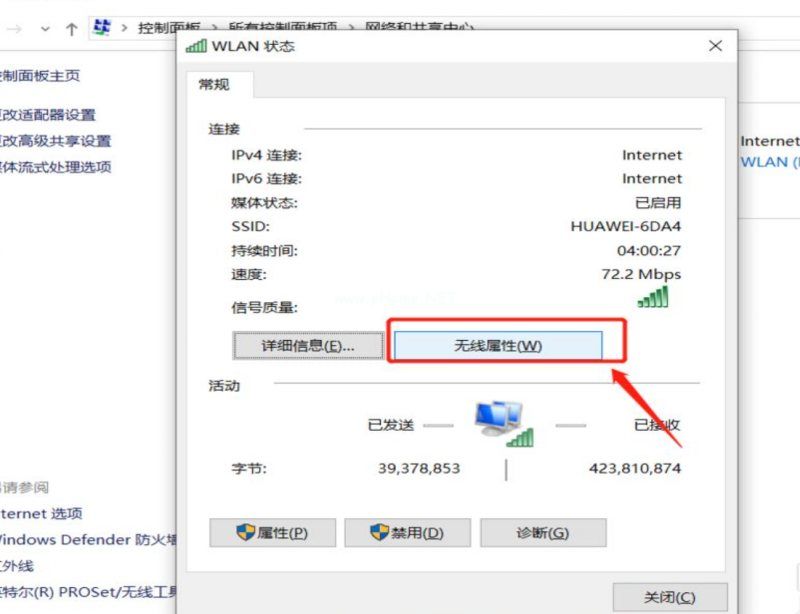Run diagnostics with 诊断(G) button
The image size is (800, 614).
coord(543,533)
